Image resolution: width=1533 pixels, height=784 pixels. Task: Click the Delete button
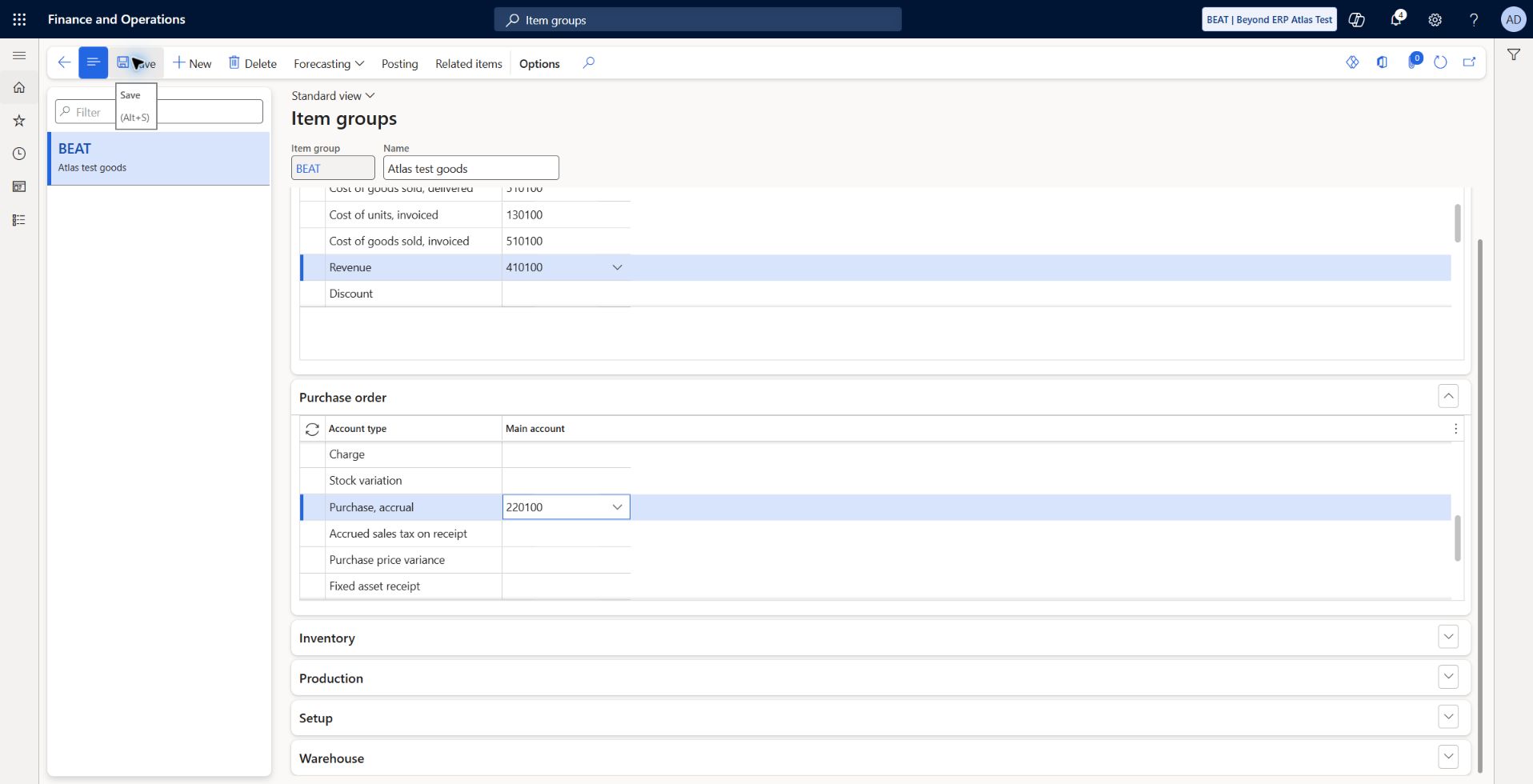pos(253,63)
